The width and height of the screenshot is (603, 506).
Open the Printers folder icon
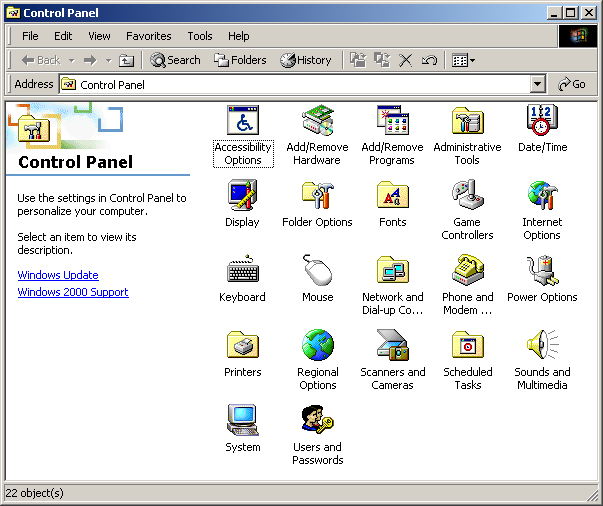[x=243, y=345]
